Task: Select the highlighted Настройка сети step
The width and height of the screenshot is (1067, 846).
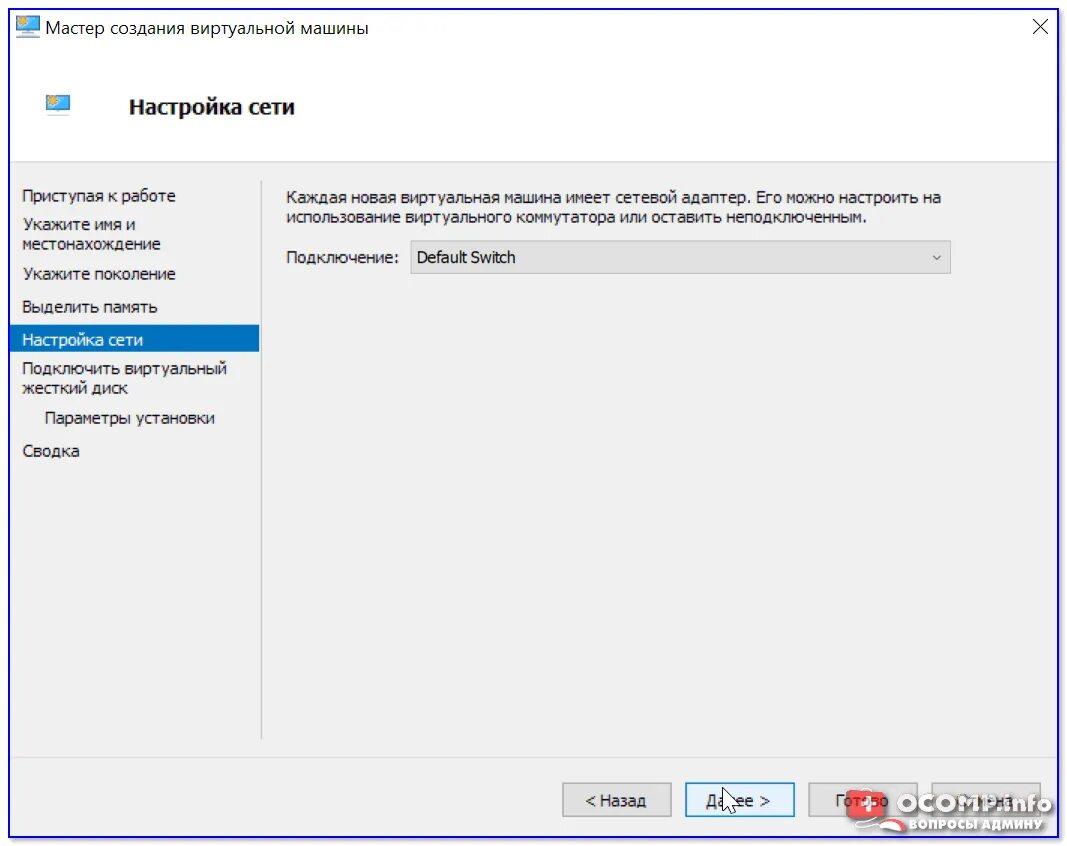Action: pyautogui.click(x=135, y=339)
